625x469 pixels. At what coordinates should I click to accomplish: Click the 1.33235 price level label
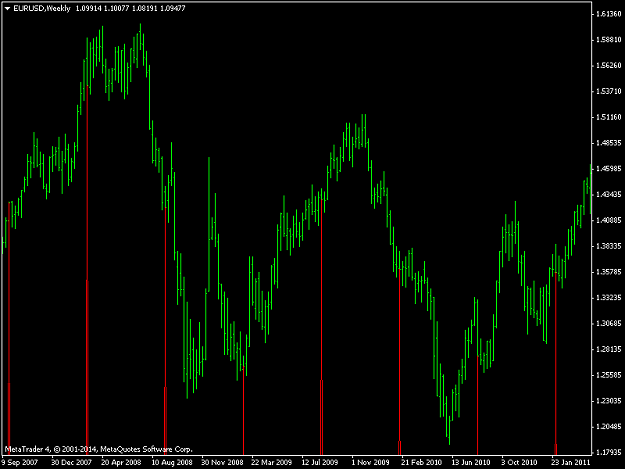click(609, 298)
